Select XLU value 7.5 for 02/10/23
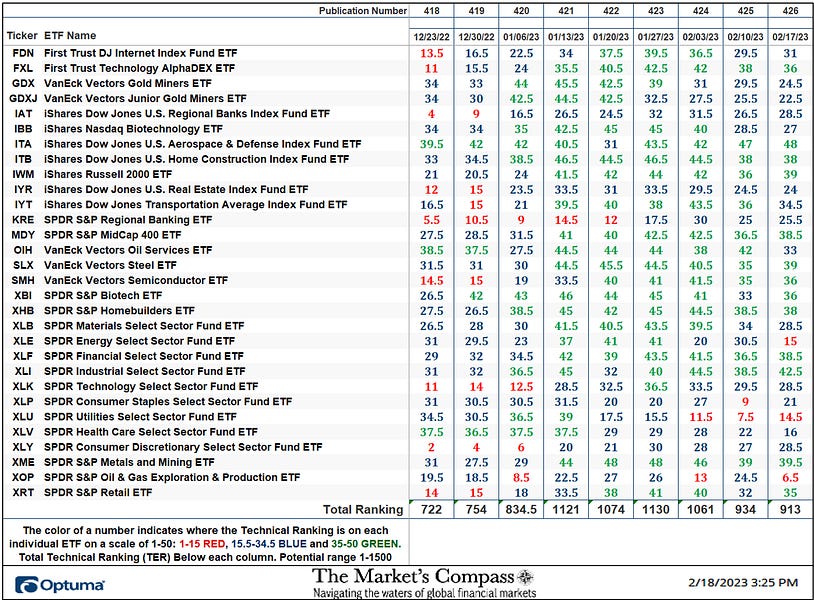This screenshot has width=814, height=600. point(745,417)
